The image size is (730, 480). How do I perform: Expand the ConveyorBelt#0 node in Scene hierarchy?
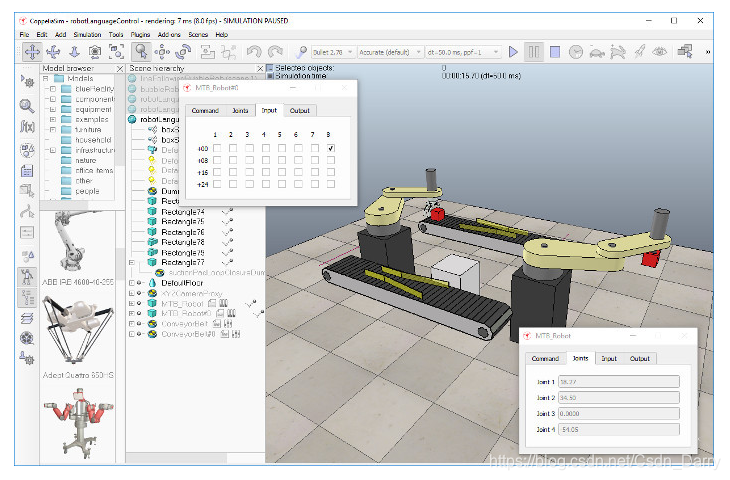click(131, 334)
